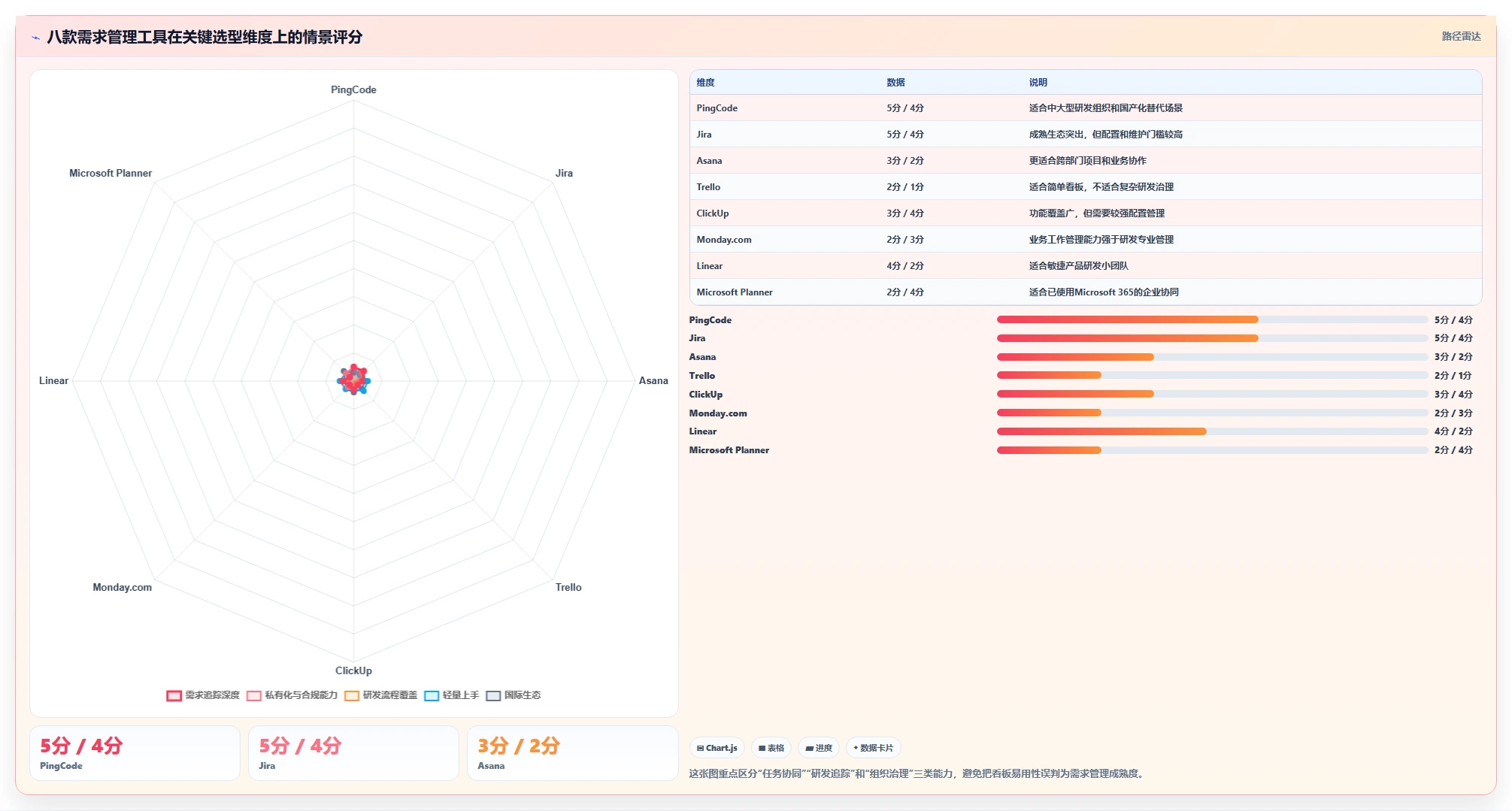Select the PingCode table row name
This screenshot has width=1512, height=811.
(717, 108)
